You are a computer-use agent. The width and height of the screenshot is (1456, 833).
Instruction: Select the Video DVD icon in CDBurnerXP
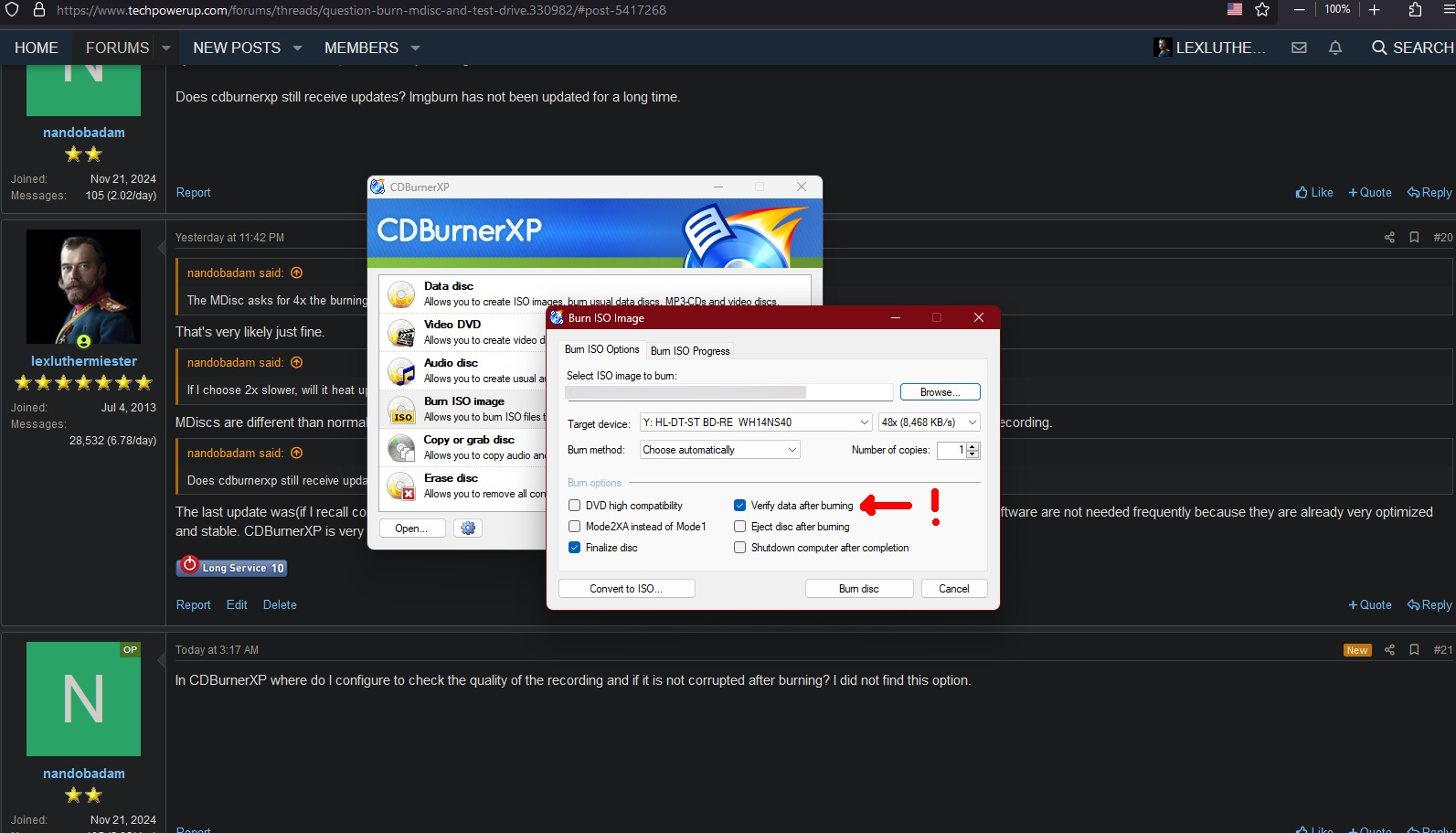[x=401, y=333]
